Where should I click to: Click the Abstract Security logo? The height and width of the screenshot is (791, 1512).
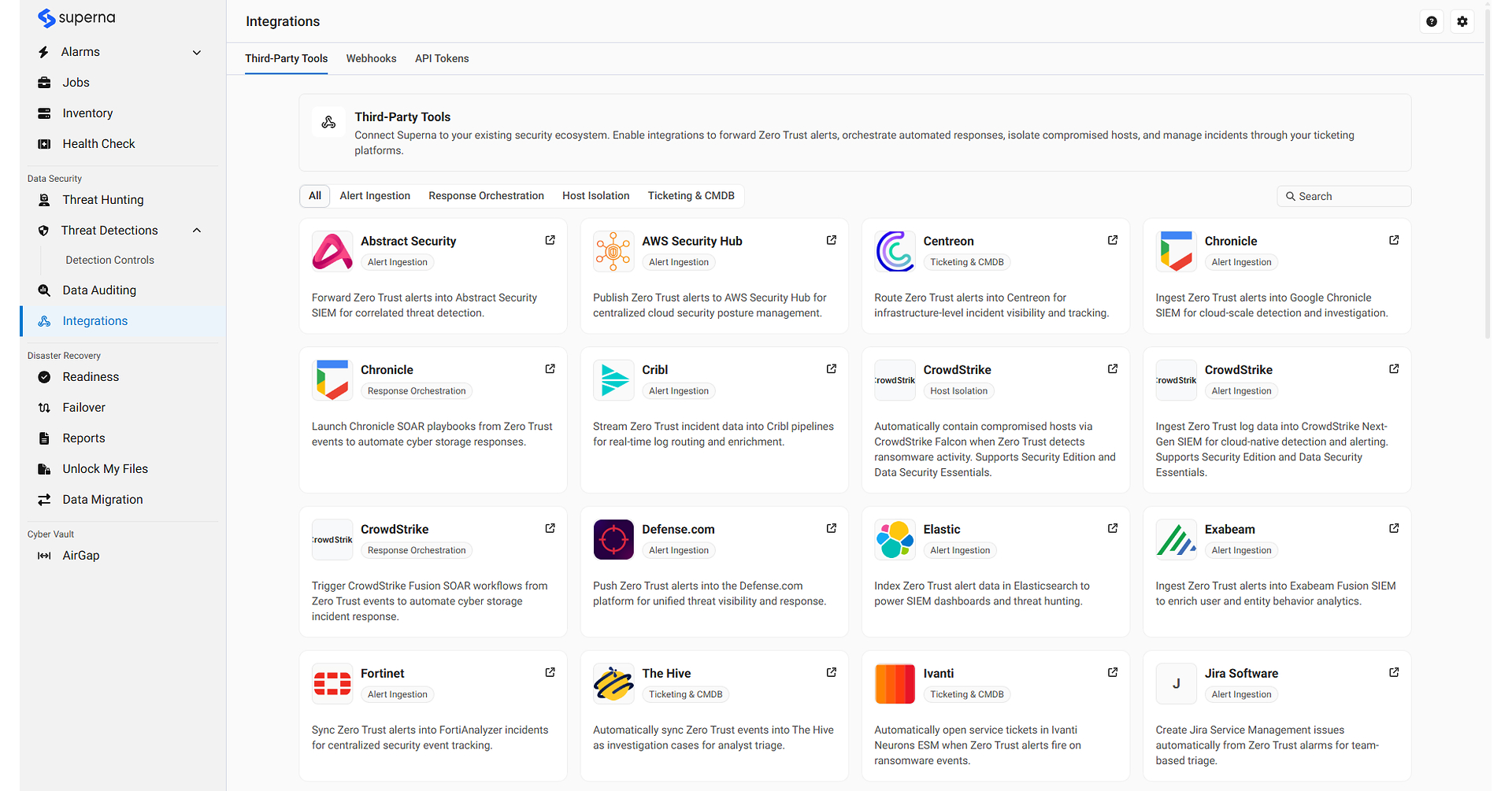332,252
